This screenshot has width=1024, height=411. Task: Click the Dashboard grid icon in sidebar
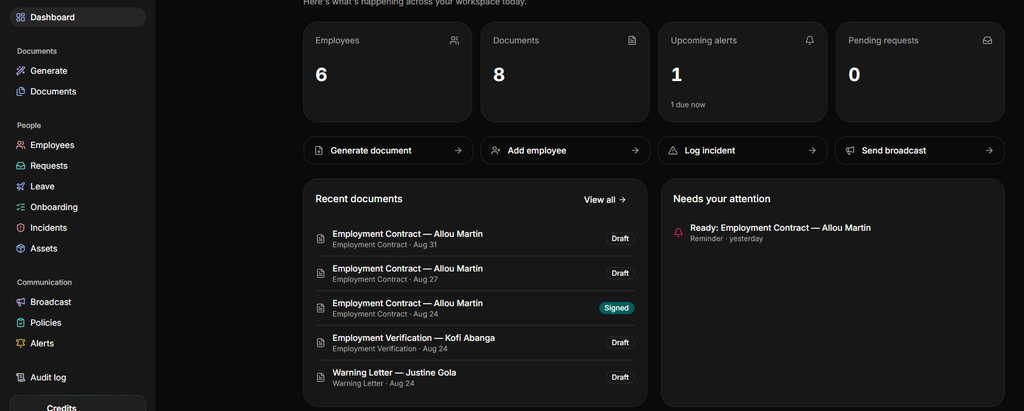21,18
